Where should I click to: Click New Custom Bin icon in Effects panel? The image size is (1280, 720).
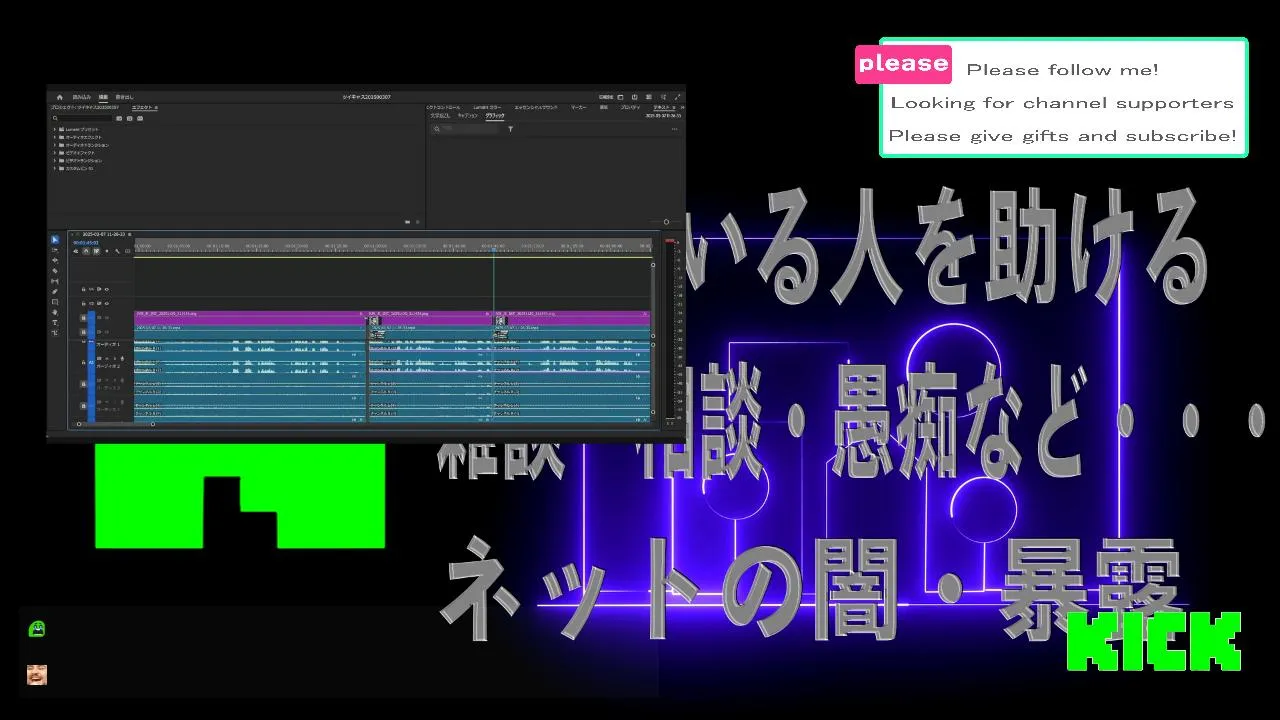(407, 222)
